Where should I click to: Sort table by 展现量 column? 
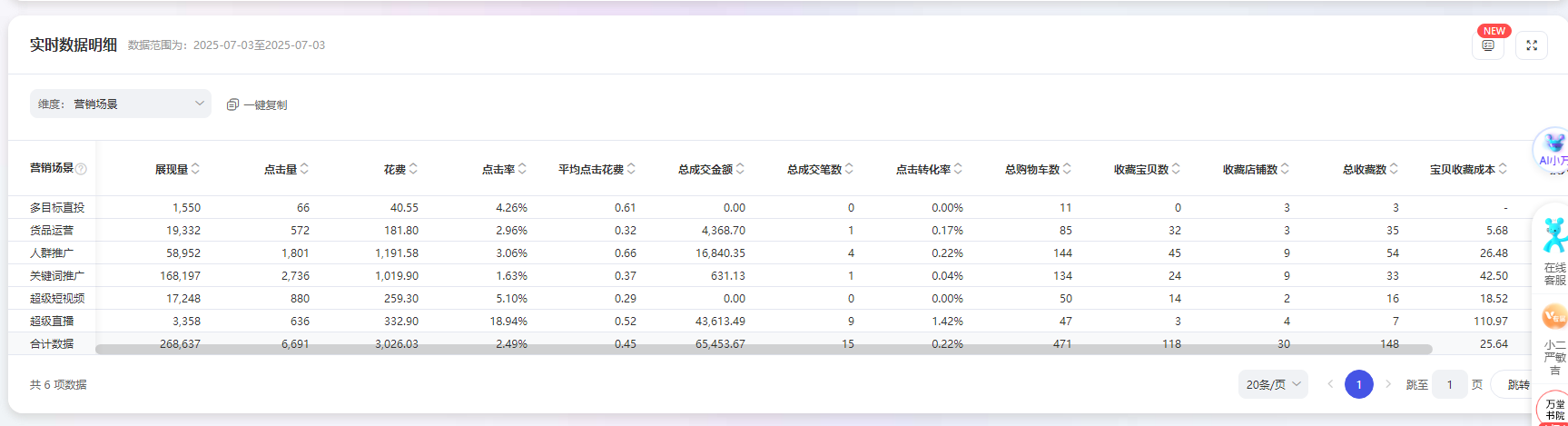195,169
